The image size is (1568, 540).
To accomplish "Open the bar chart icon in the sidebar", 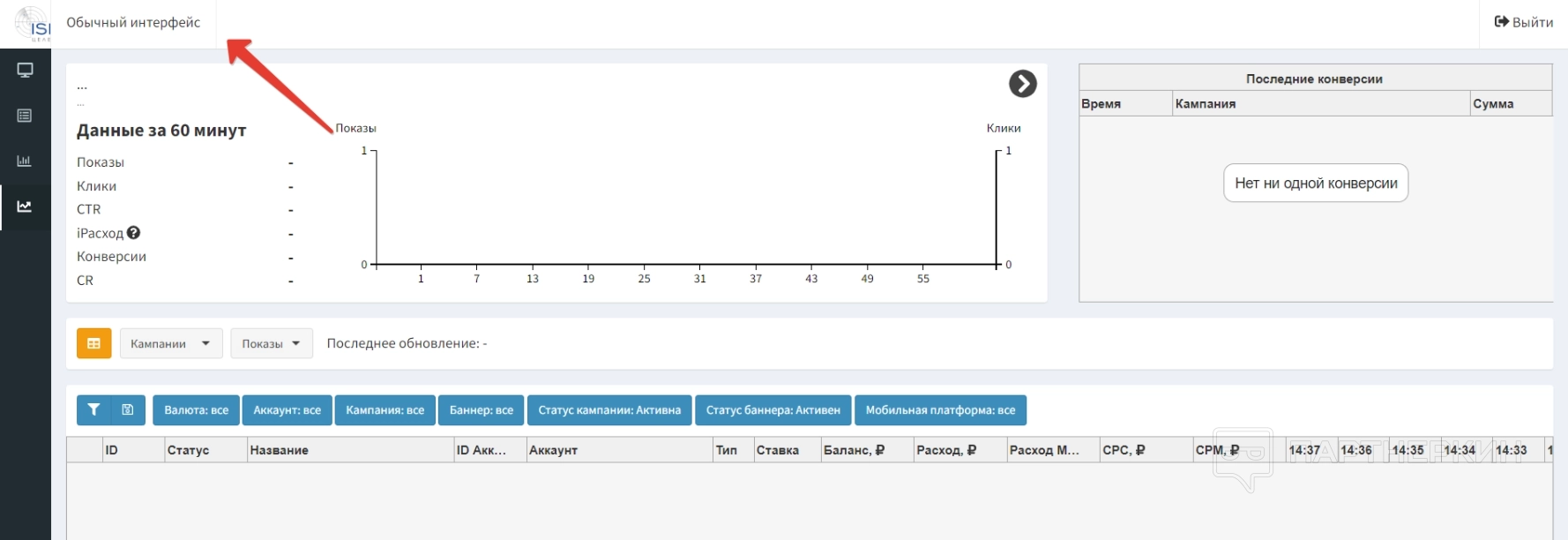I will coord(25,161).
